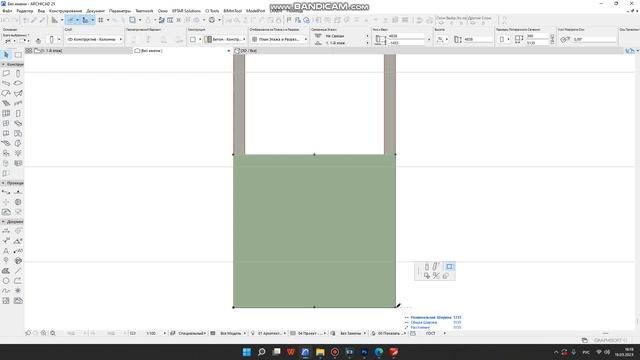Open the layer dropdown Конструктив - Колонны
The height and width of the screenshot is (360, 640).
[94, 39]
